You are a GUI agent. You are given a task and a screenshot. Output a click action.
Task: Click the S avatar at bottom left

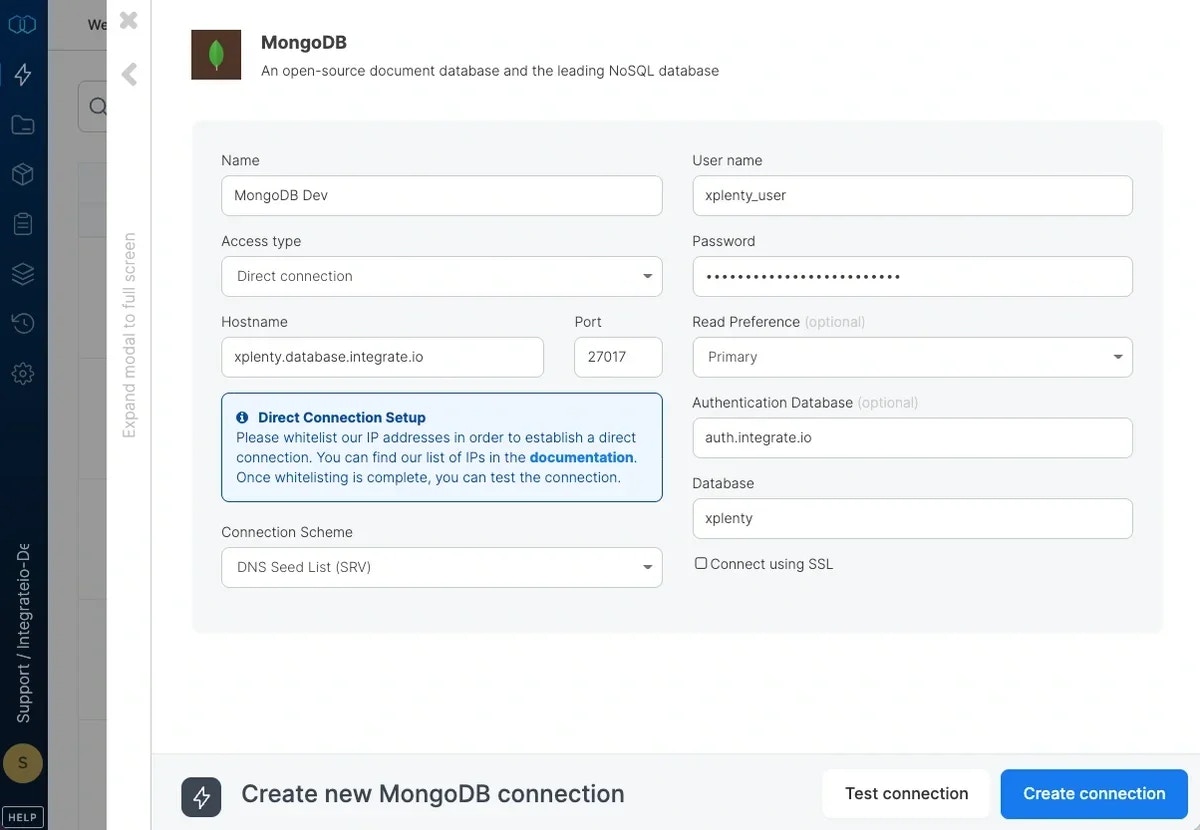click(x=22, y=763)
